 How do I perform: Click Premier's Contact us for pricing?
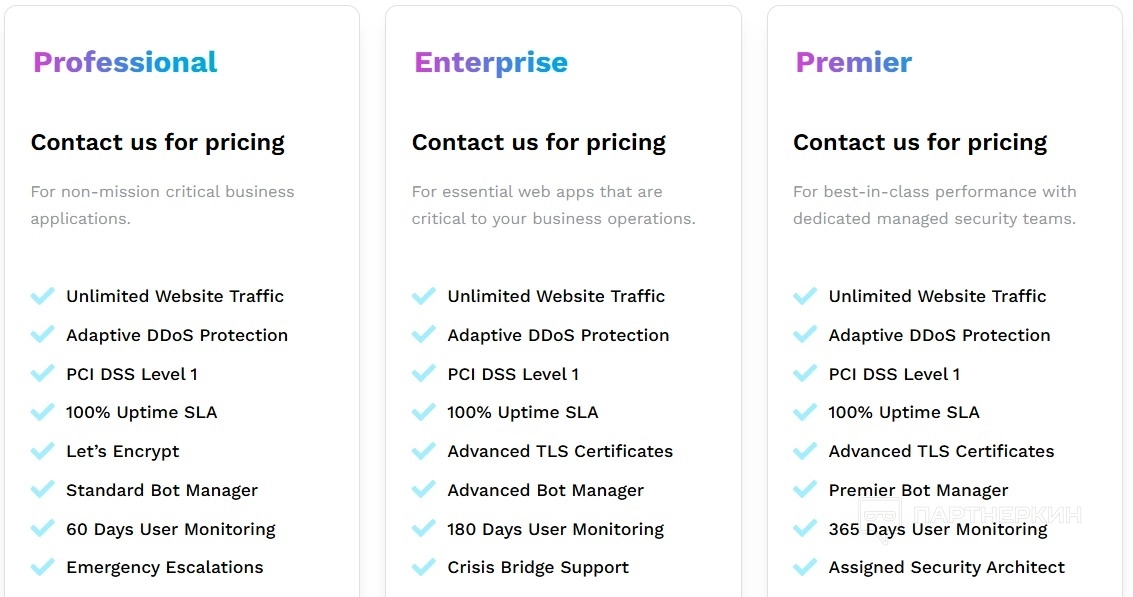(920, 142)
